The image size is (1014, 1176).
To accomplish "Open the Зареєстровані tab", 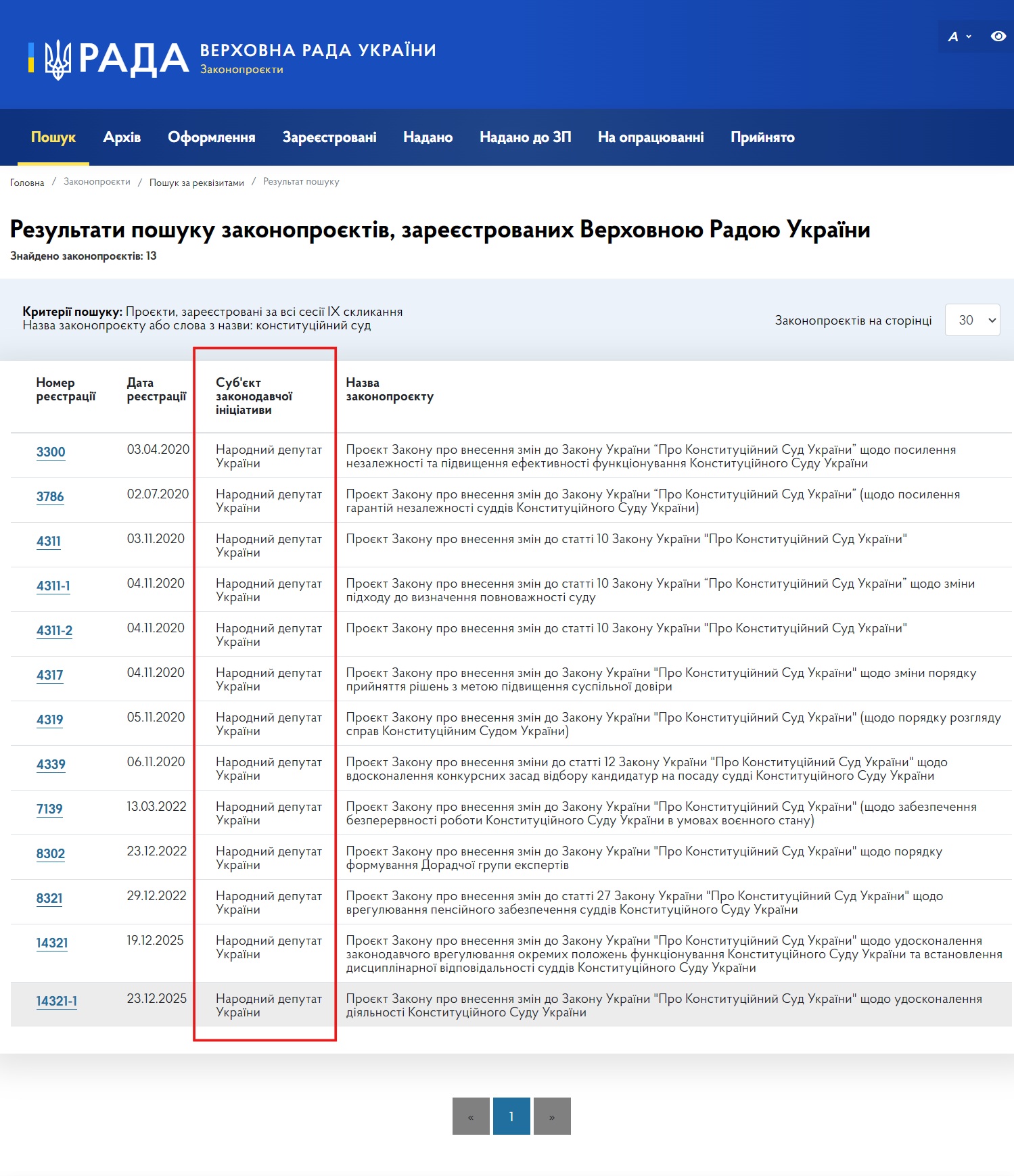I will [329, 137].
